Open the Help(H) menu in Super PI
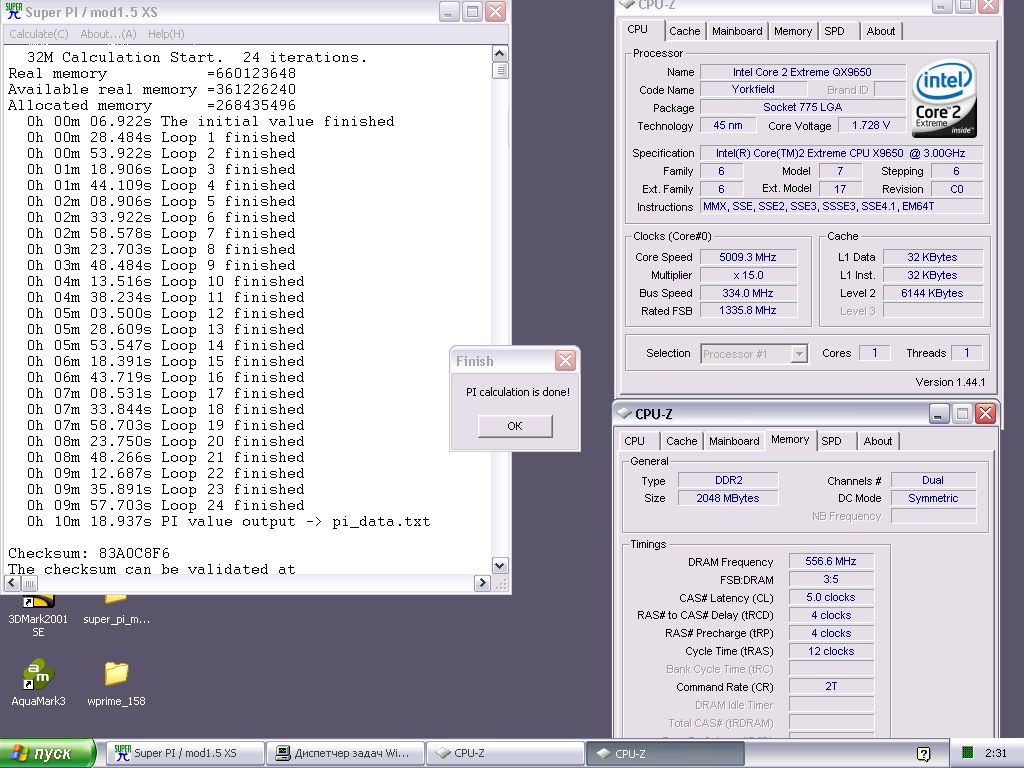The width and height of the screenshot is (1024, 768). 166,34
